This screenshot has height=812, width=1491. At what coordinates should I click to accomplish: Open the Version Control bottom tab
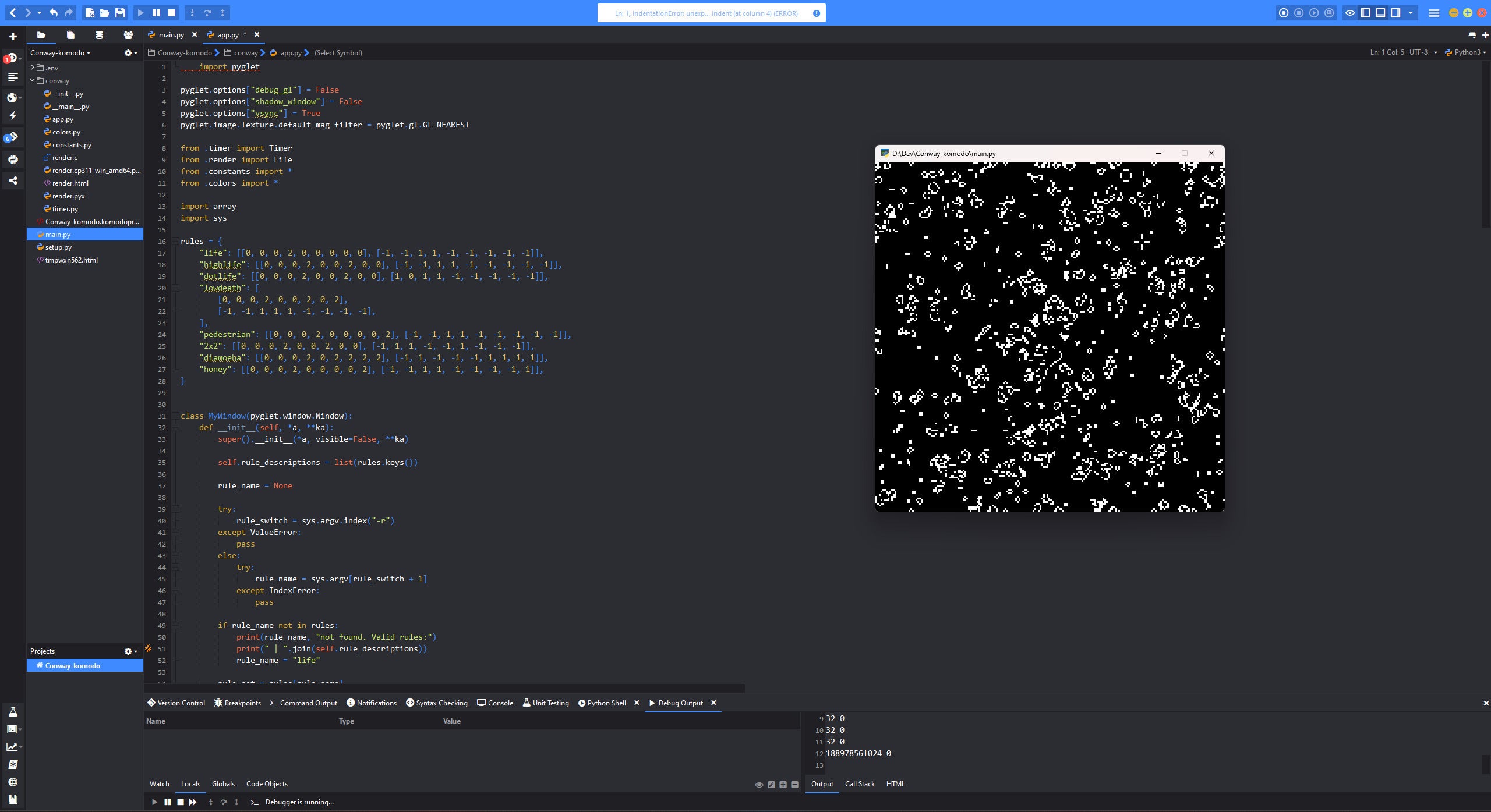point(176,703)
